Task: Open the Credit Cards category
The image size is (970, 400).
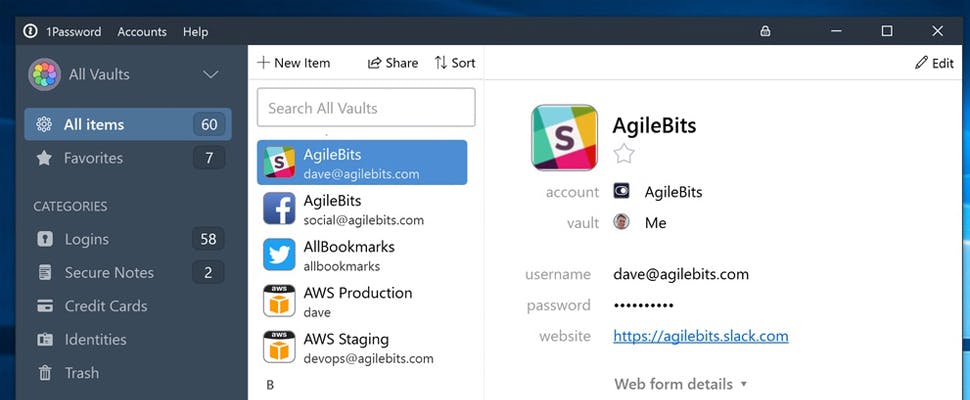Action: [128, 306]
